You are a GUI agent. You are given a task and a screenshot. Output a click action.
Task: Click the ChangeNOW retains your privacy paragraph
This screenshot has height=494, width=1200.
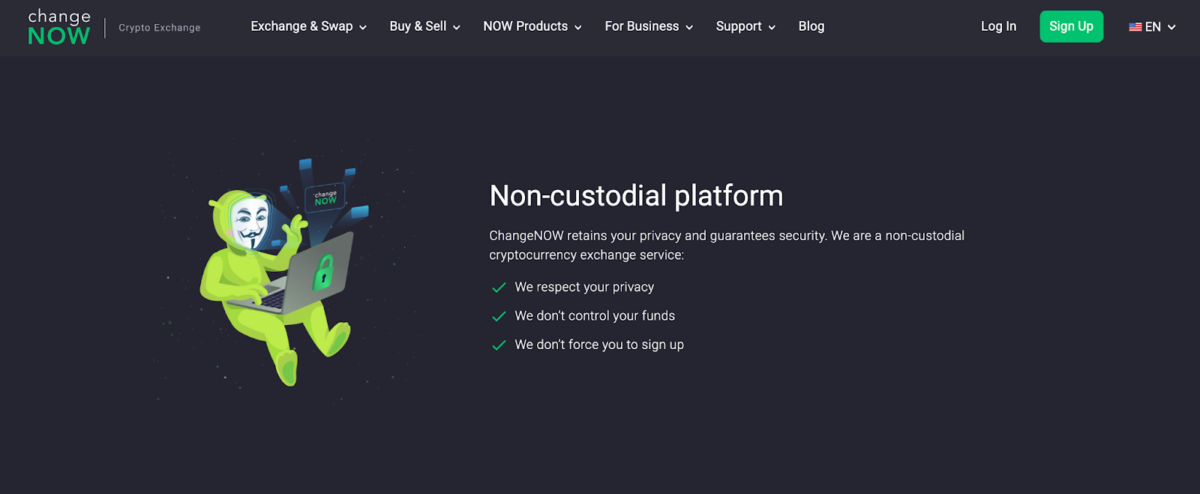point(727,245)
